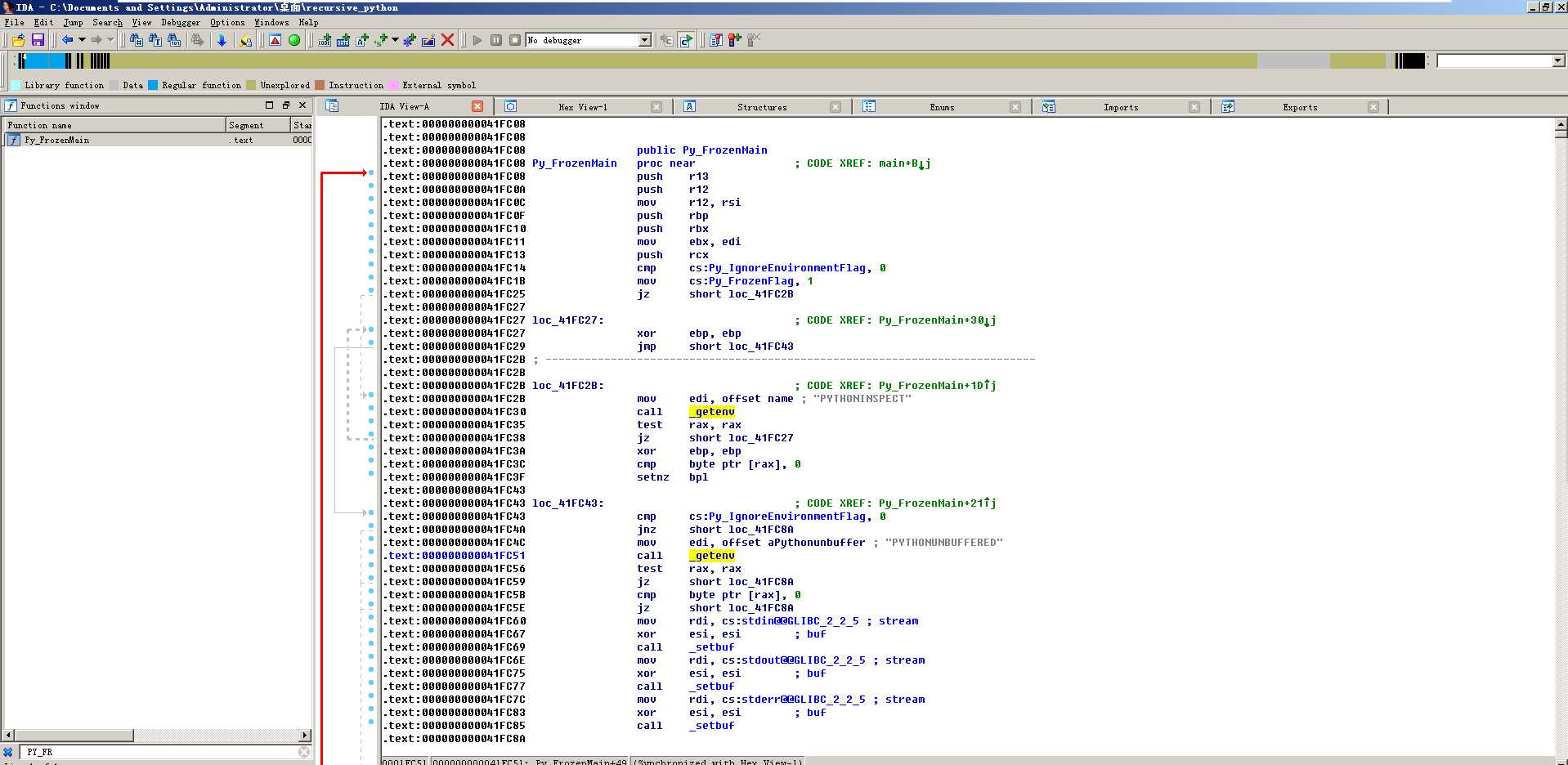Sort functions by the Segment column
The image size is (1568, 765).
[258, 125]
